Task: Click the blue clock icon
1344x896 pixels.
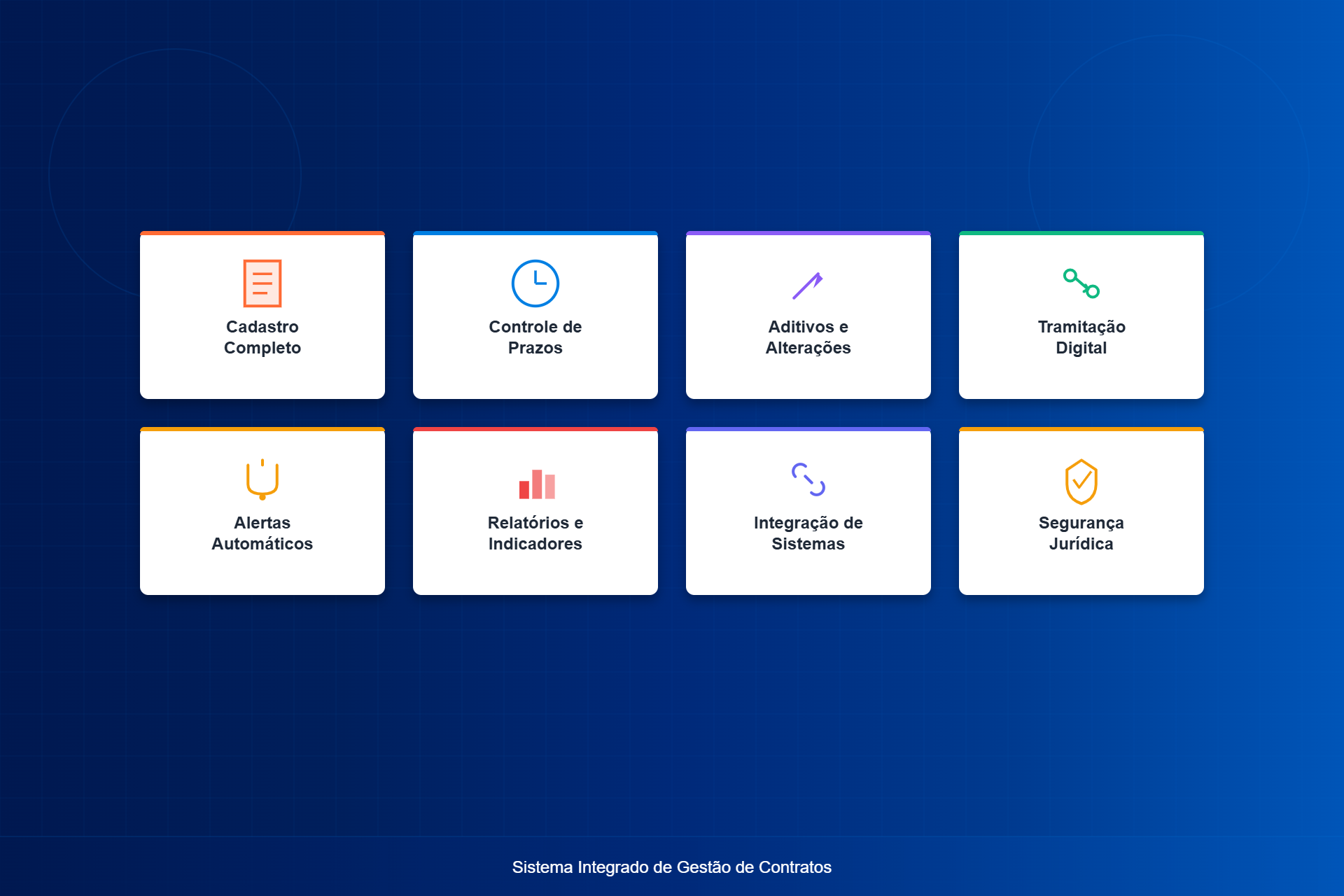Action: tap(535, 283)
